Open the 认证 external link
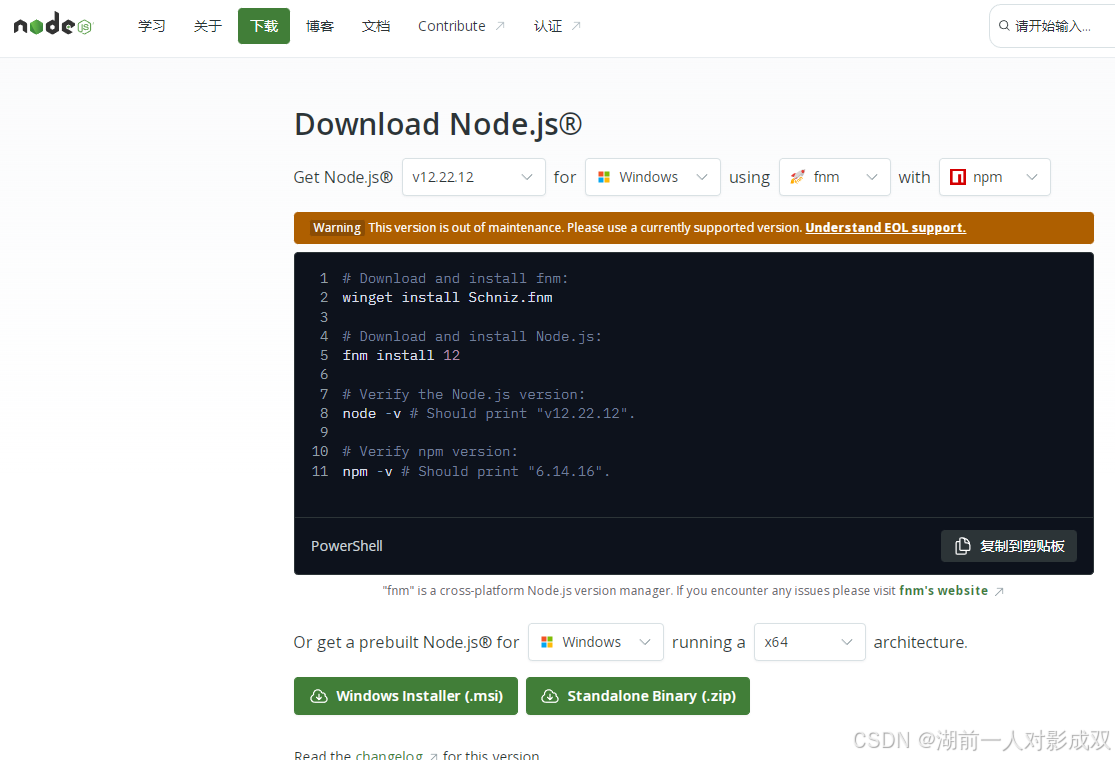1115x760 pixels. click(558, 26)
